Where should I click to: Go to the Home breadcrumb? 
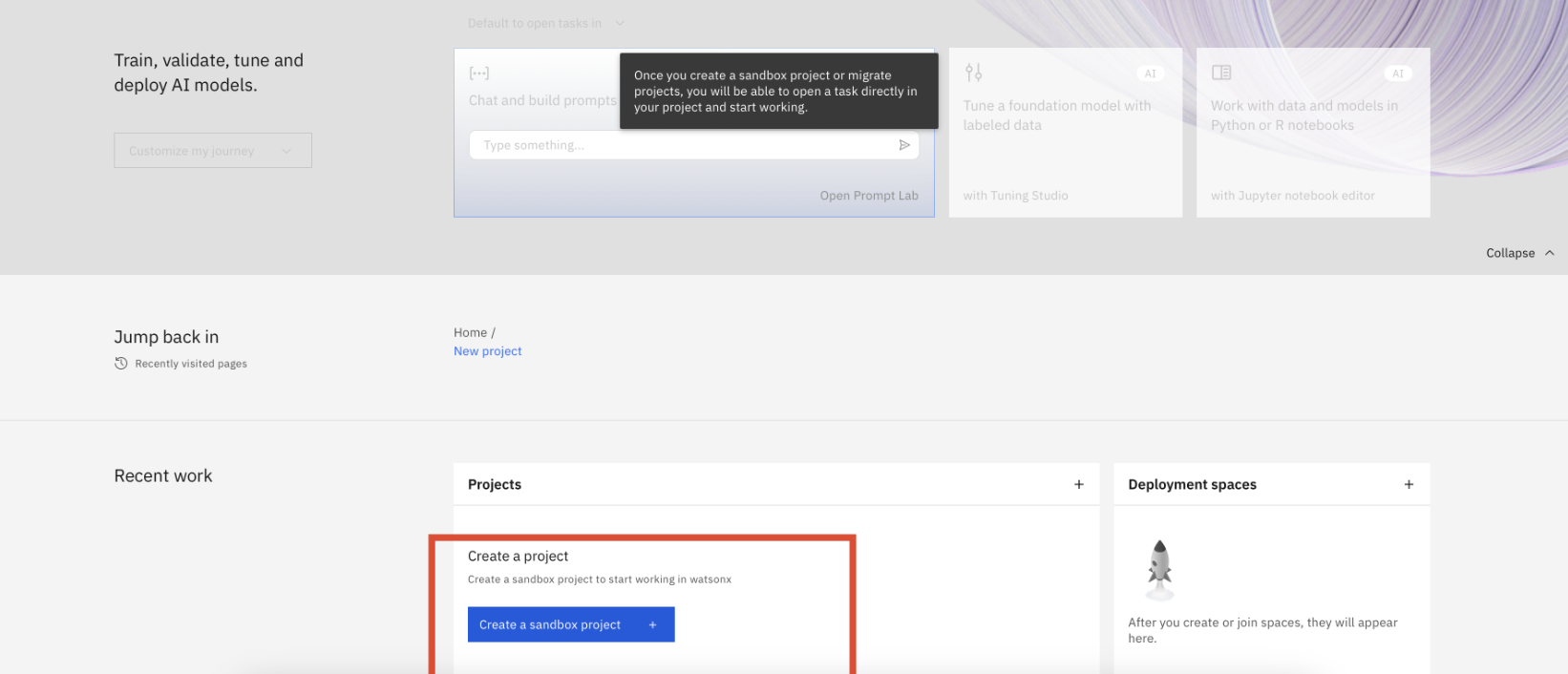pyautogui.click(x=470, y=332)
